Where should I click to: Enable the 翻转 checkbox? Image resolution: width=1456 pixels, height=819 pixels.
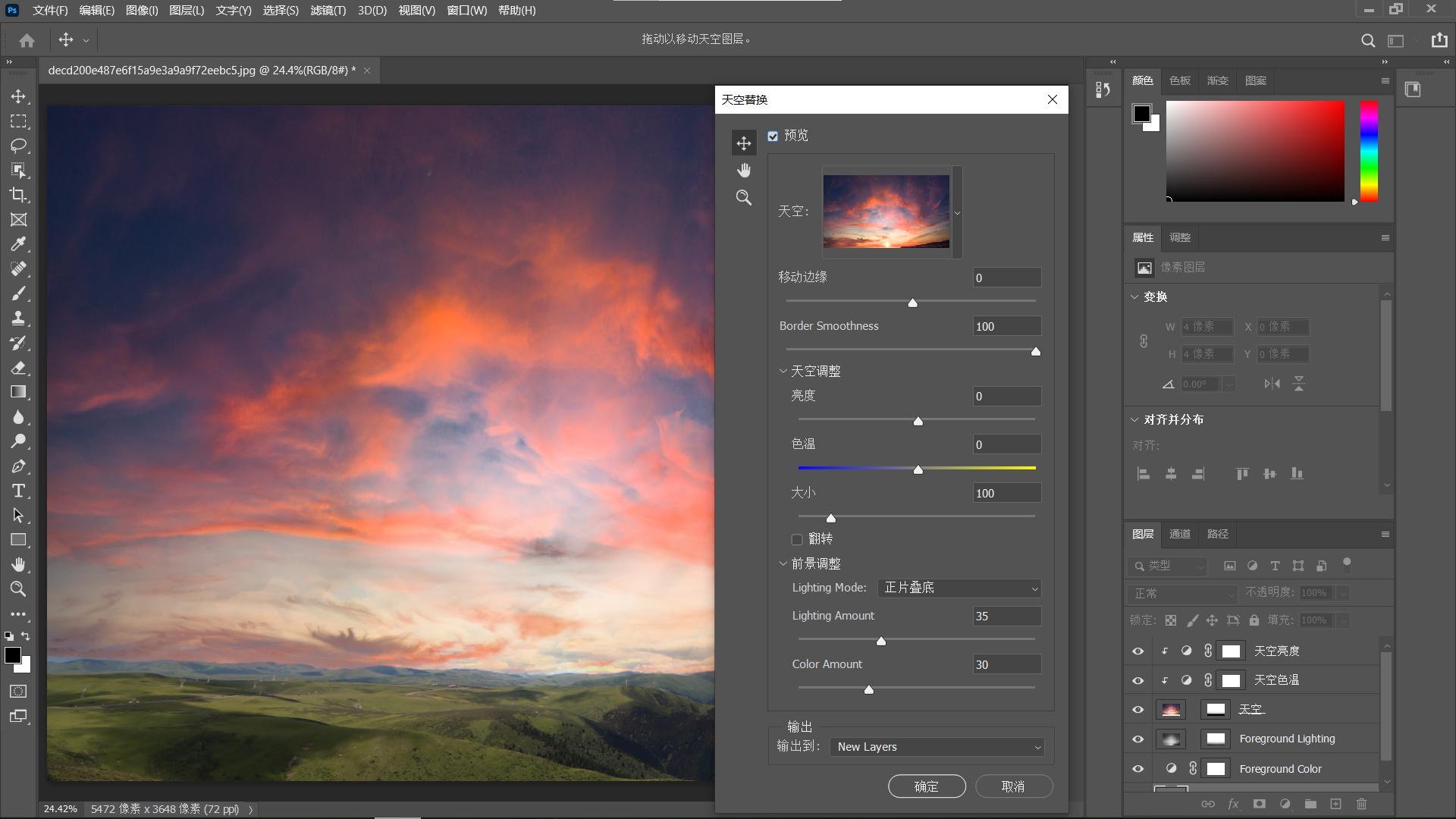(x=797, y=538)
